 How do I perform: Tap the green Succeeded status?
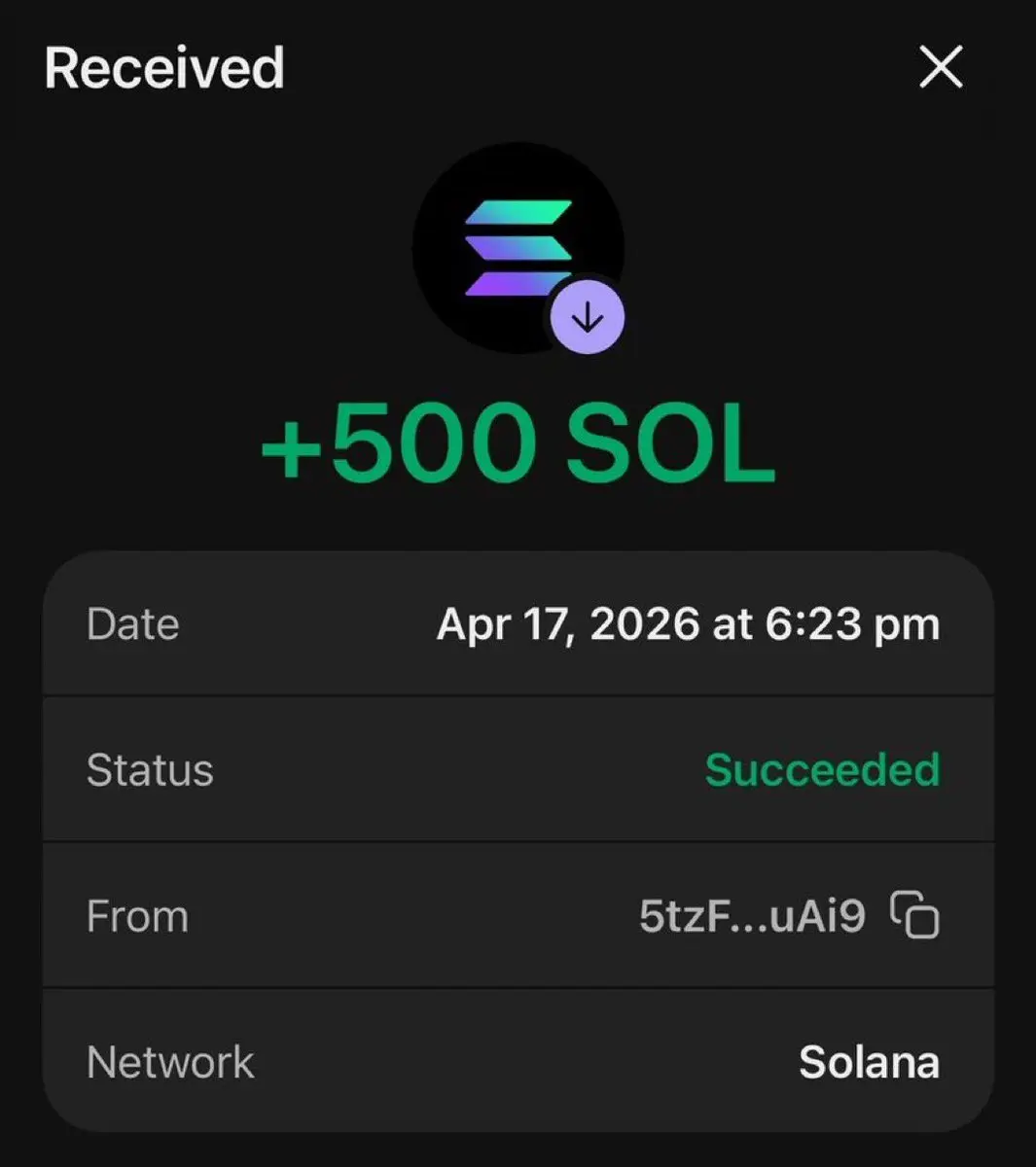(x=822, y=770)
